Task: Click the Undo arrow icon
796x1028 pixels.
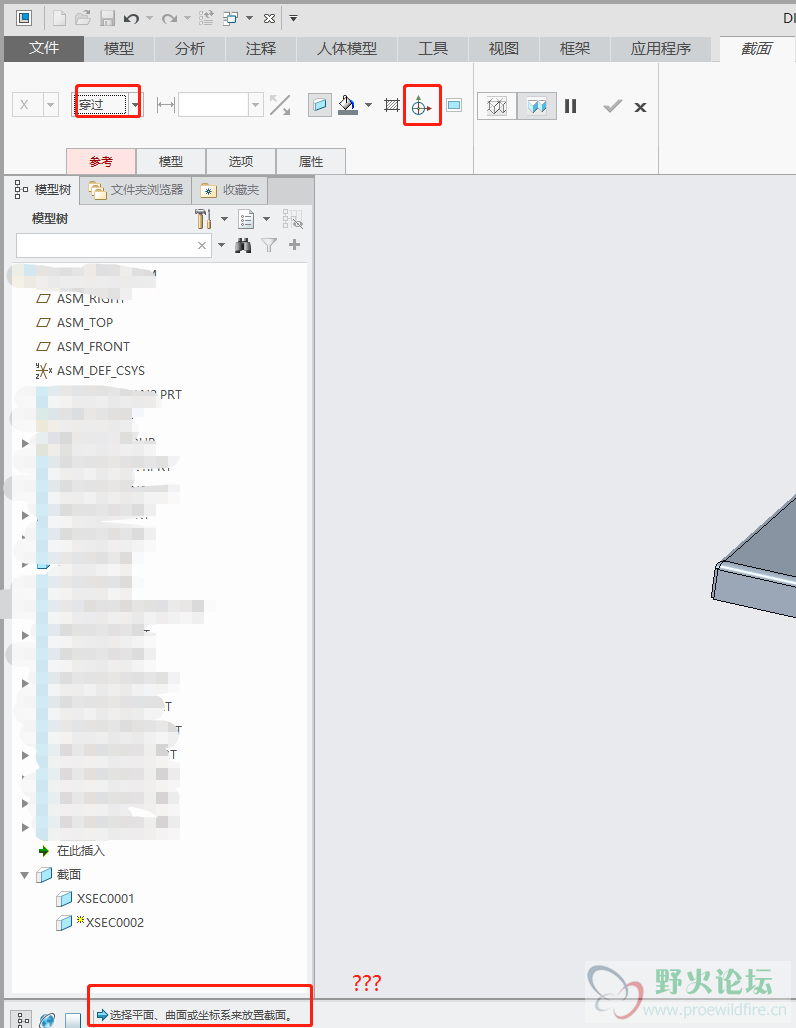Action: [131, 18]
